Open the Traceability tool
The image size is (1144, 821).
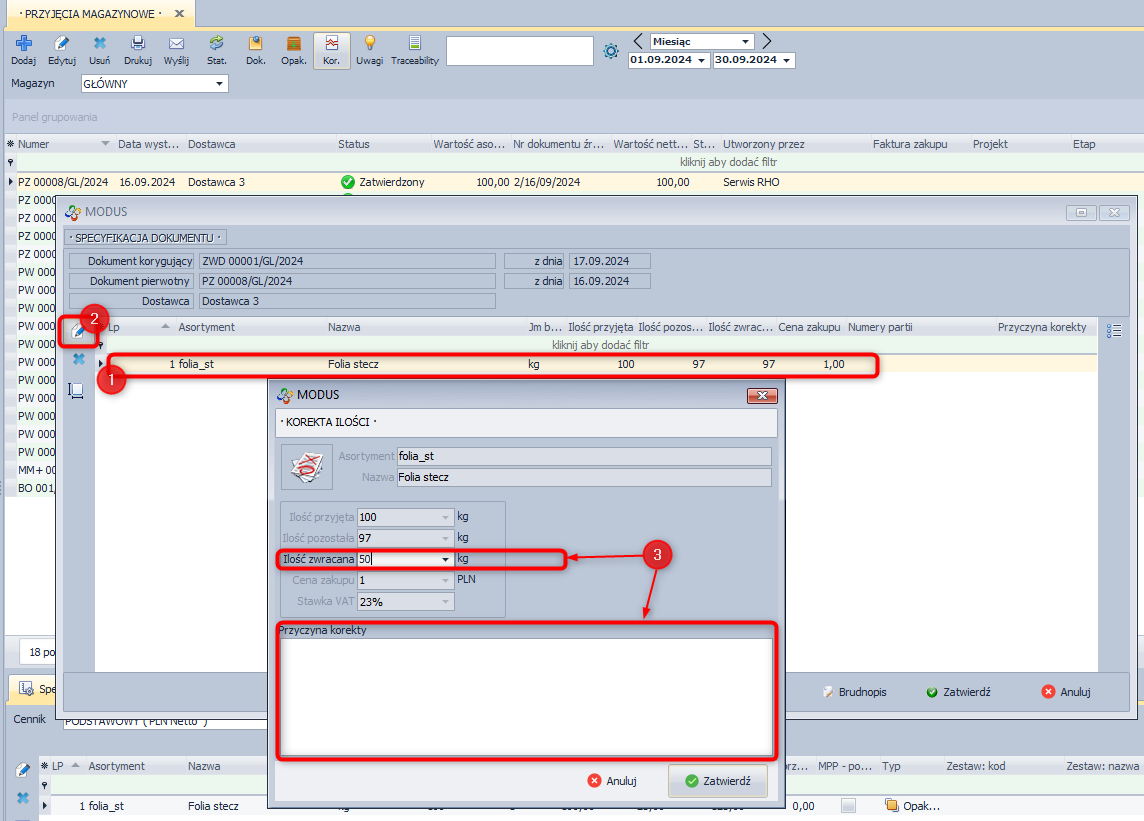(414, 48)
